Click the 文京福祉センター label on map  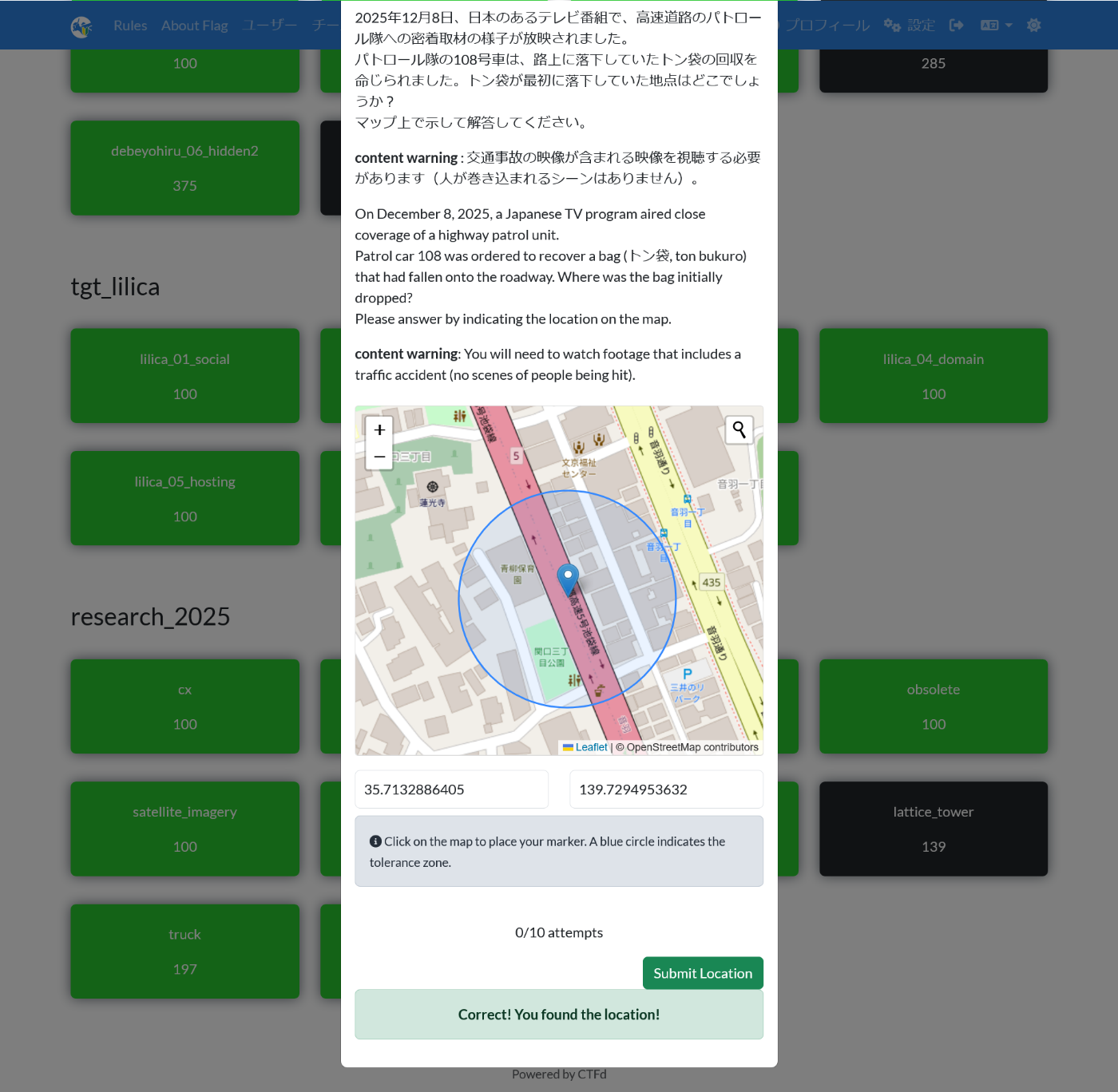pyautogui.click(x=579, y=468)
